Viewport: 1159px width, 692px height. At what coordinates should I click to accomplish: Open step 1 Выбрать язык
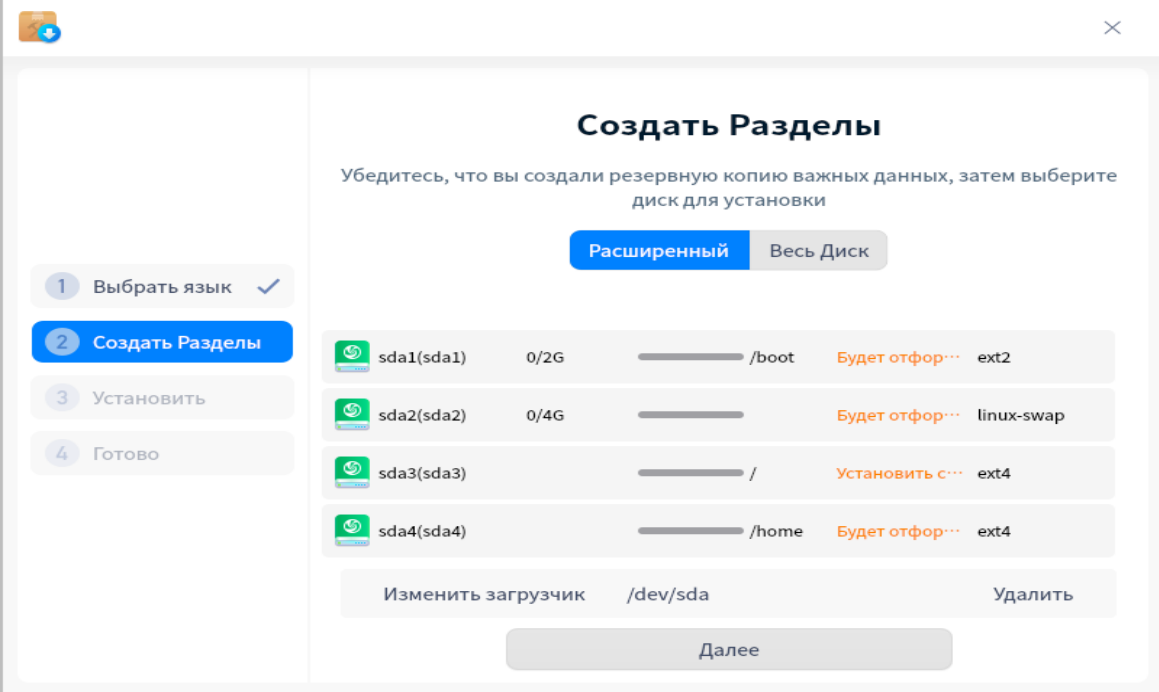[x=162, y=287]
